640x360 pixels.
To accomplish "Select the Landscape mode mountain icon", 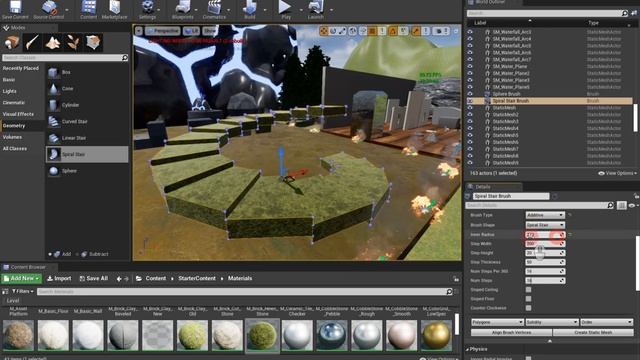I will tap(53, 42).
